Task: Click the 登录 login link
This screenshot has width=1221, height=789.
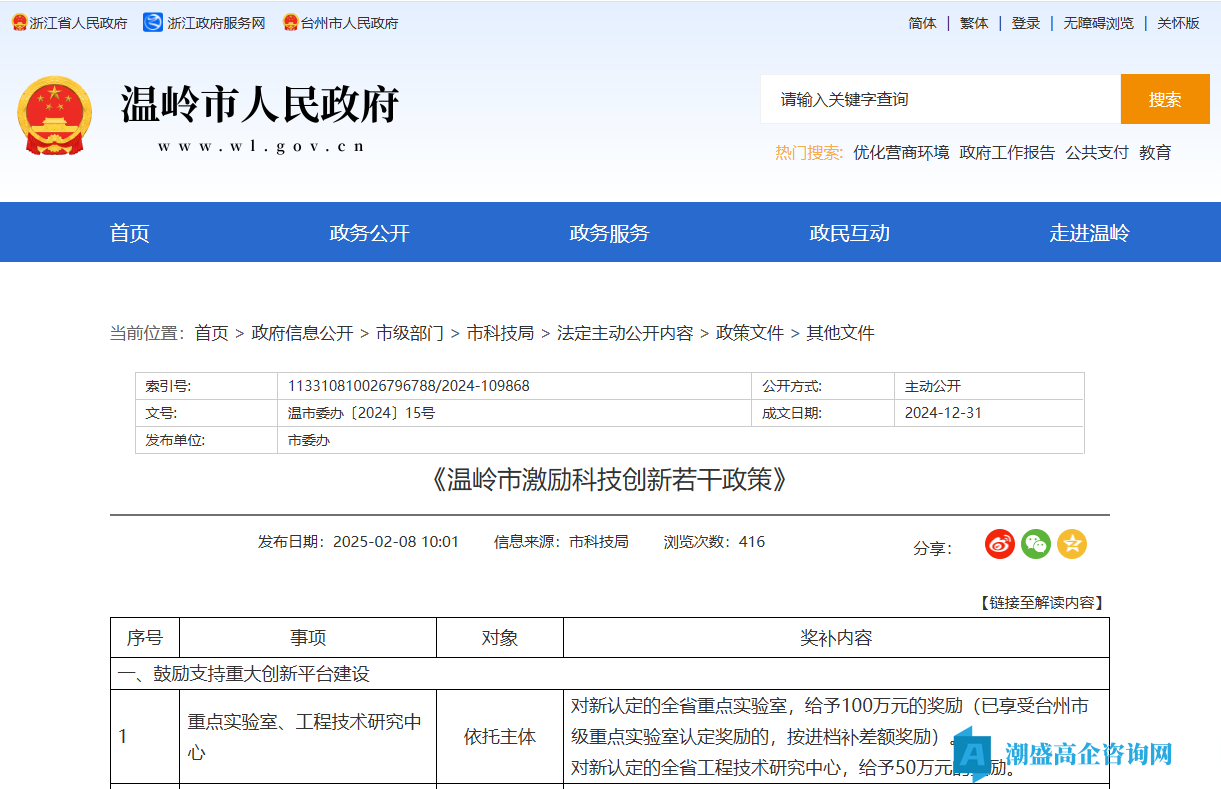Action: click(1026, 23)
